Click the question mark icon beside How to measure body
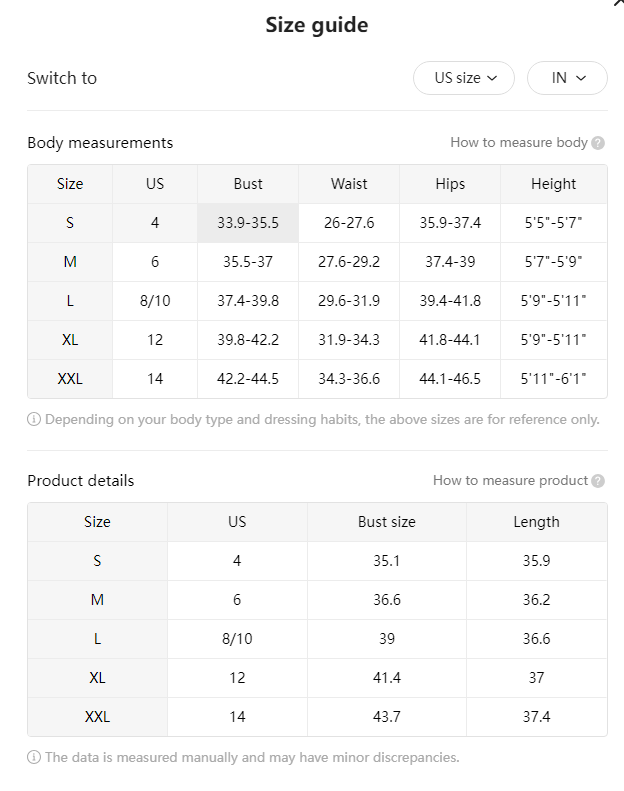Screen dimensions: 624x791 point(598,143)
